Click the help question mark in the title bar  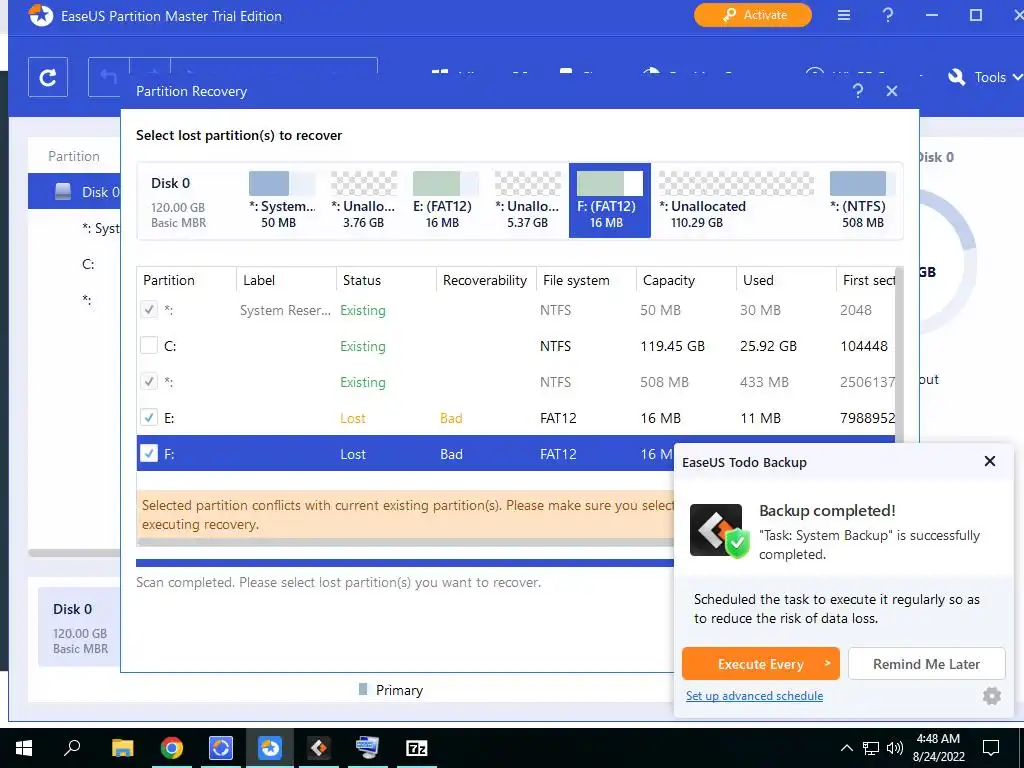[x=888, y=15]
